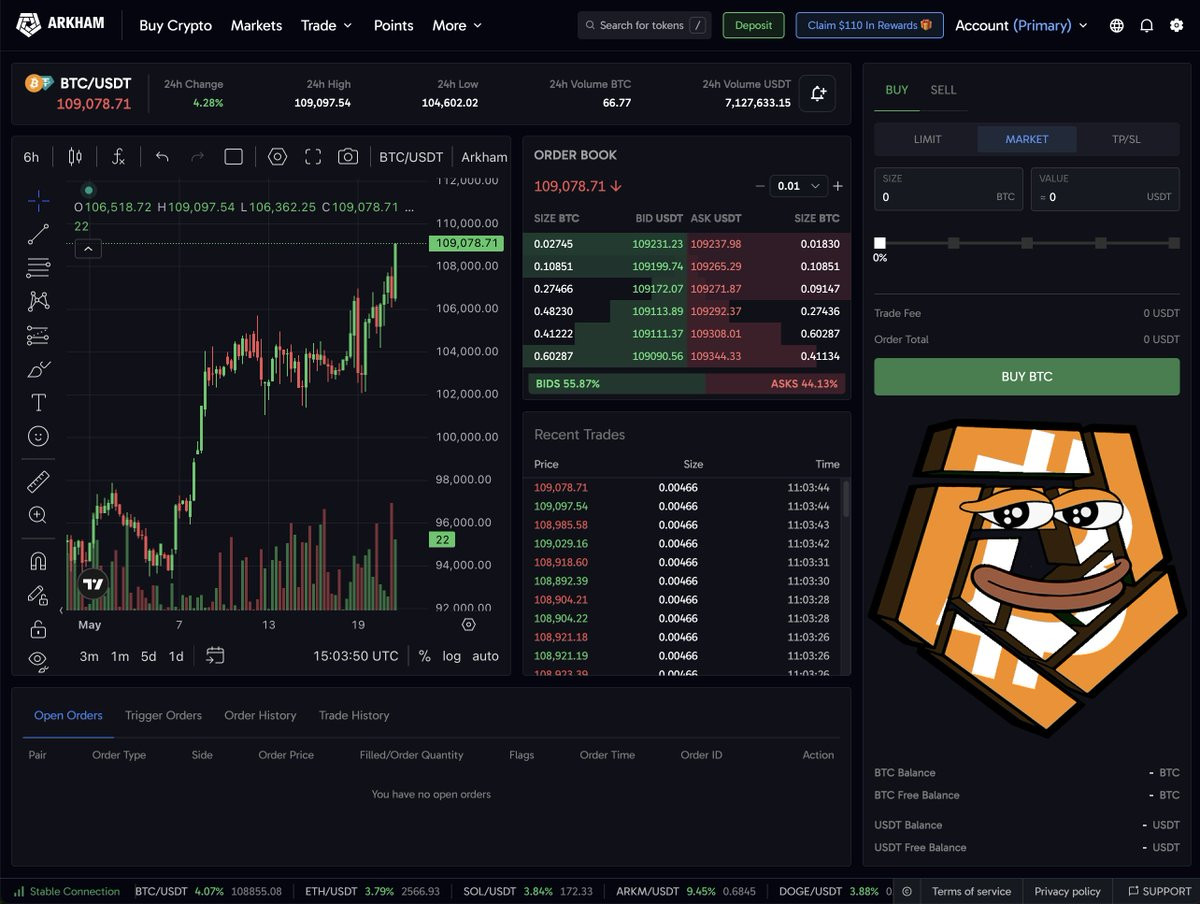
Task: Open the Account (Primary) dropdown
Action: click(1021, 25)
